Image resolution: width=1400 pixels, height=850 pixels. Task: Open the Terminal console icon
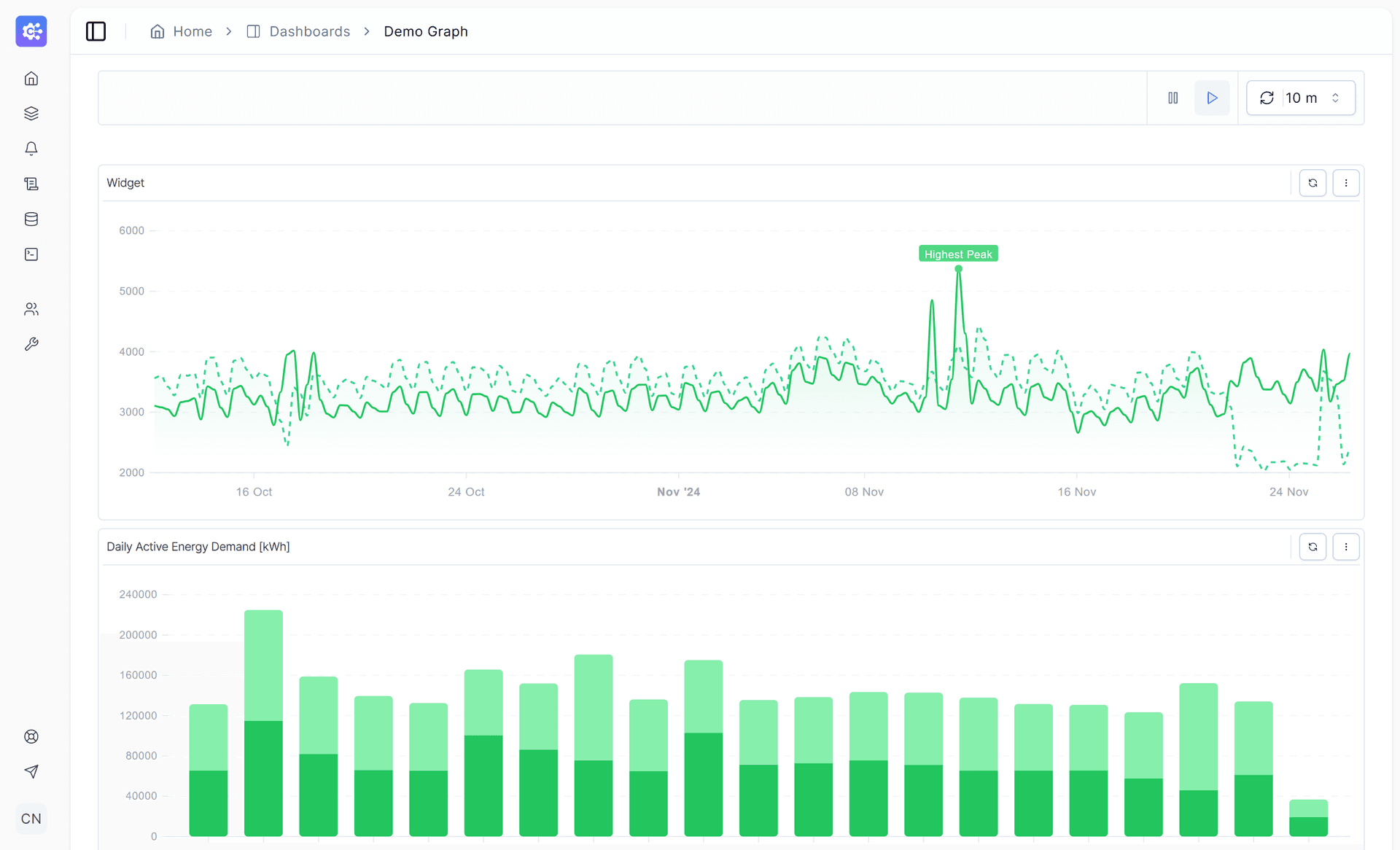pos(31,254)
